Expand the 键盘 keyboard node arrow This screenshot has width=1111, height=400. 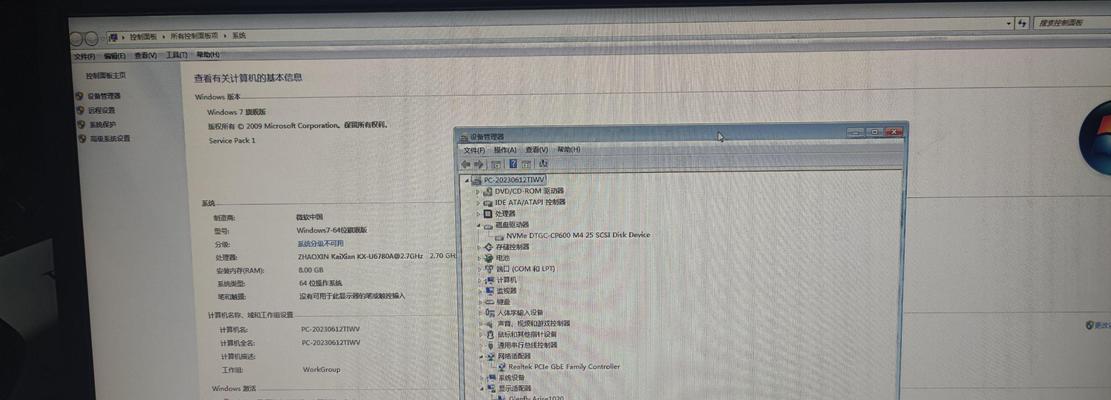pos(480,302)
